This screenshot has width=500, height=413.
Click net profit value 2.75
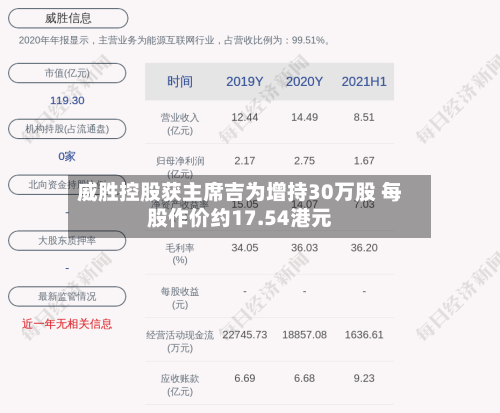pyautogui.click(x=304, y=161)
